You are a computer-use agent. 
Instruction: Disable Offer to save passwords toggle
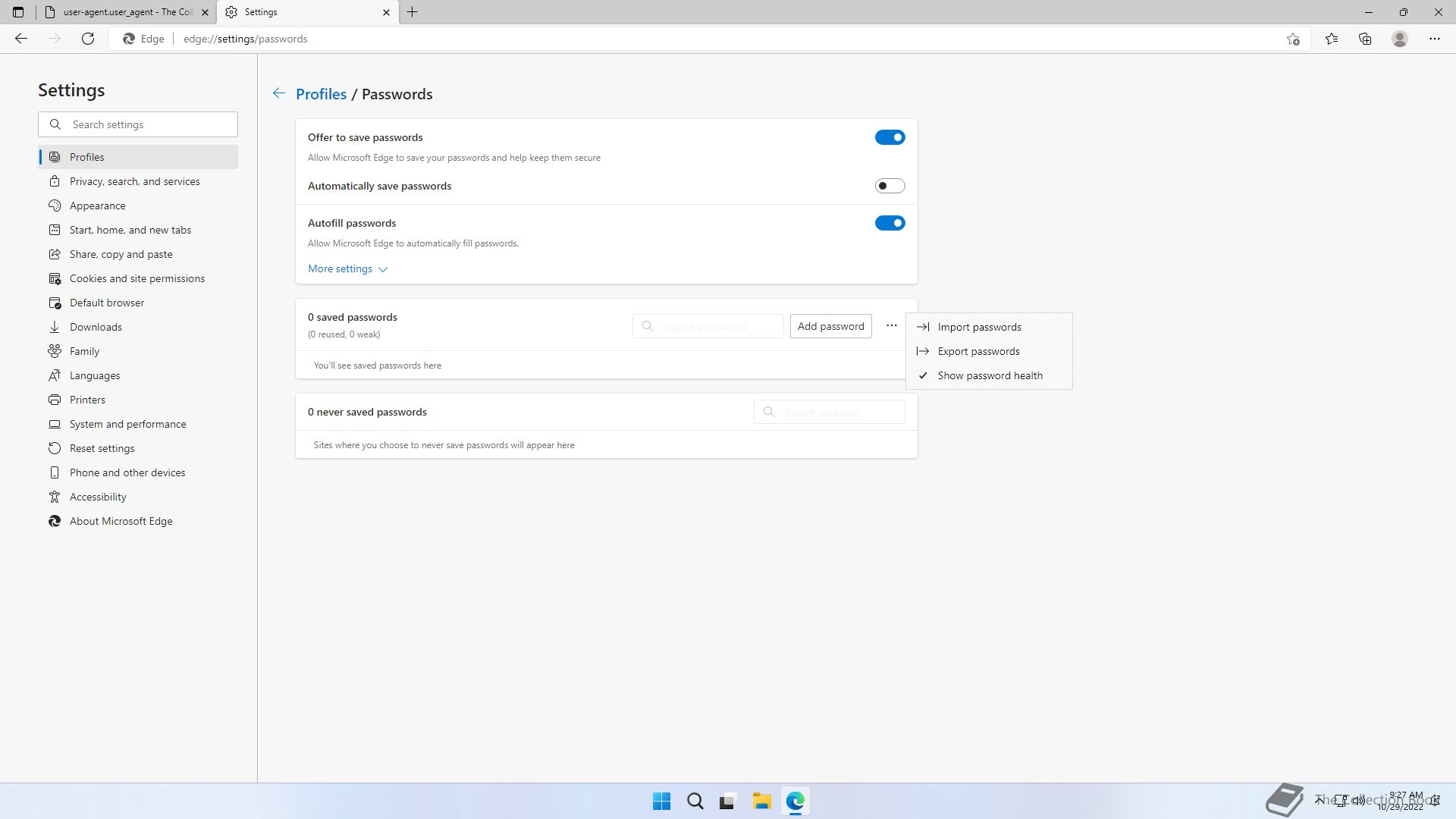pos(890,137)
